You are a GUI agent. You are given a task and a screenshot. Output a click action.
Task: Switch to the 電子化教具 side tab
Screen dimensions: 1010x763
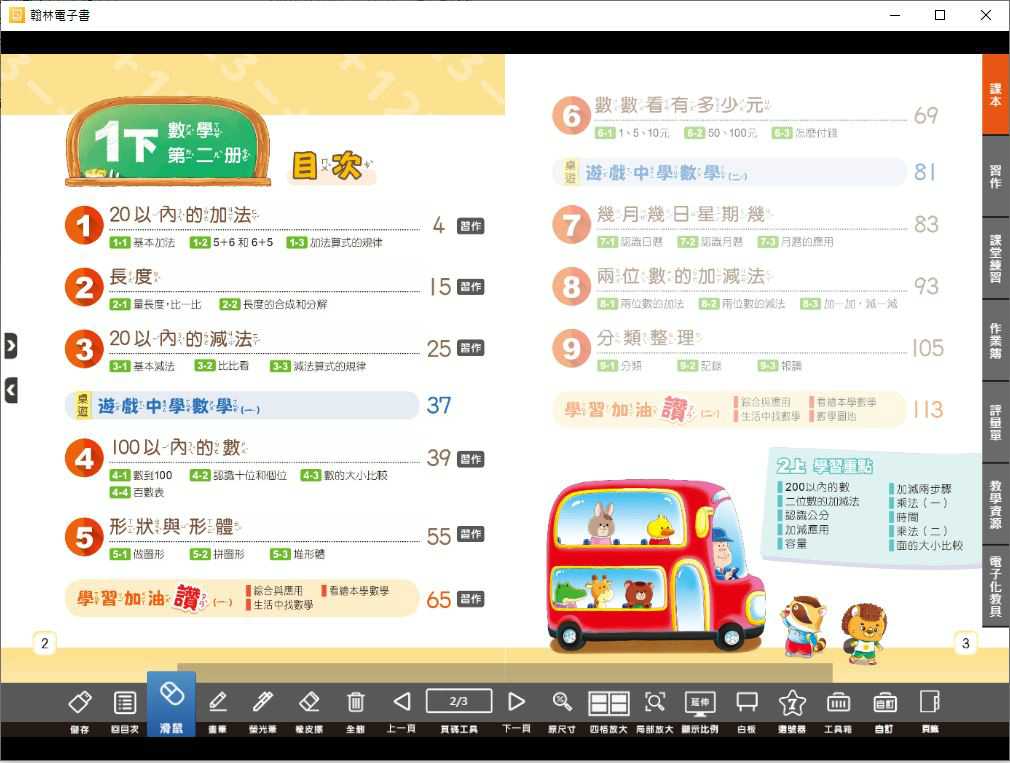[996, 587]
